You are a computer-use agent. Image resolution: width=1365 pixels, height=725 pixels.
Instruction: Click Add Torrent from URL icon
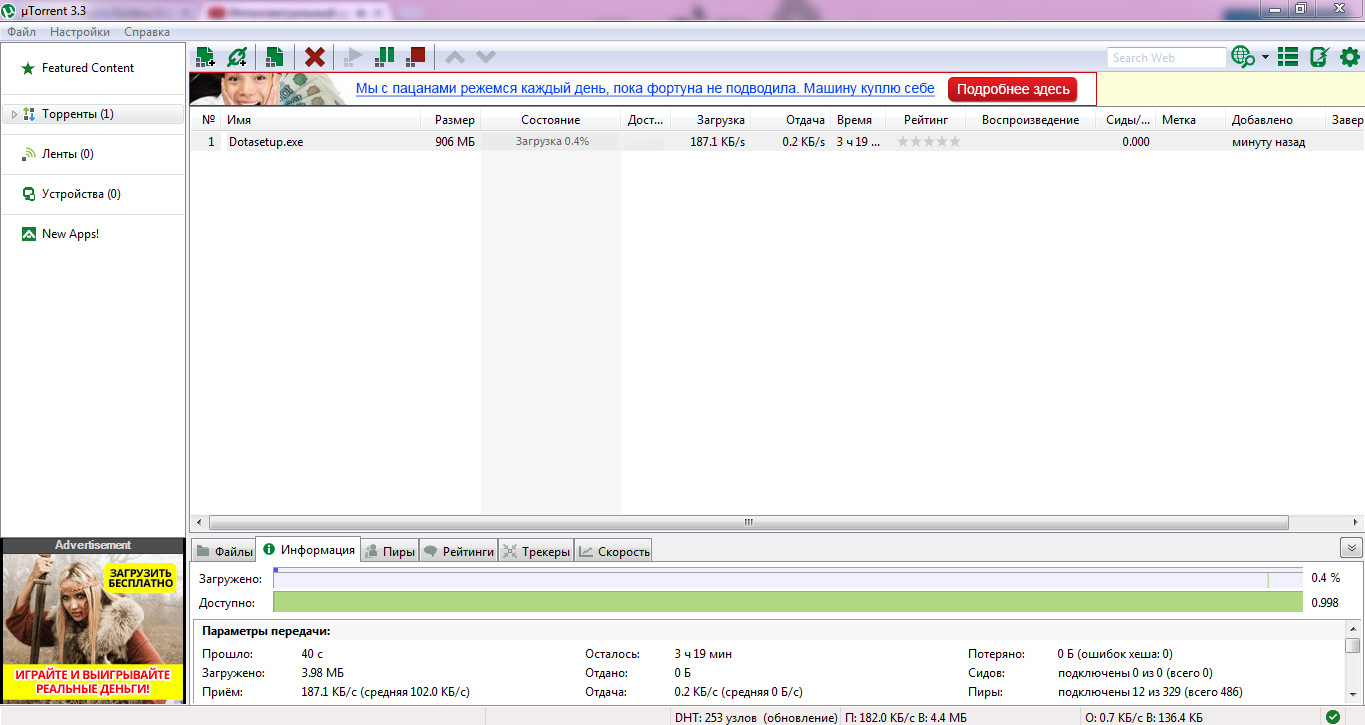click(237, 57)
